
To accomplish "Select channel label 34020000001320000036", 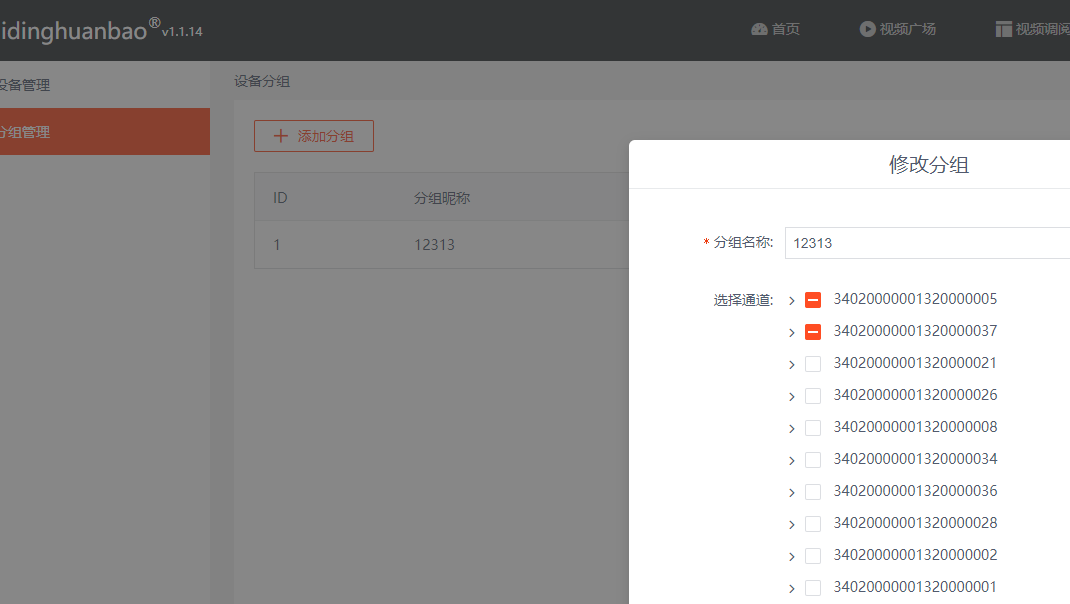I will coord(915,491).
